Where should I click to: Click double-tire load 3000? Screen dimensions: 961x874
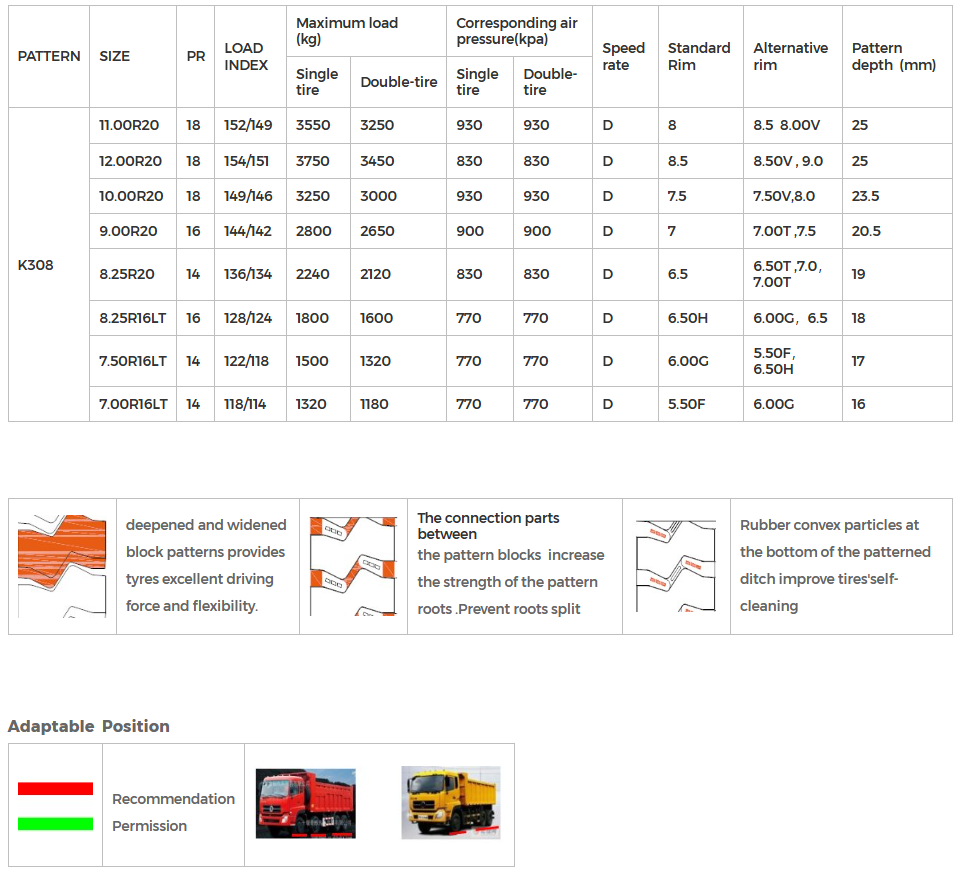[378, 196]
